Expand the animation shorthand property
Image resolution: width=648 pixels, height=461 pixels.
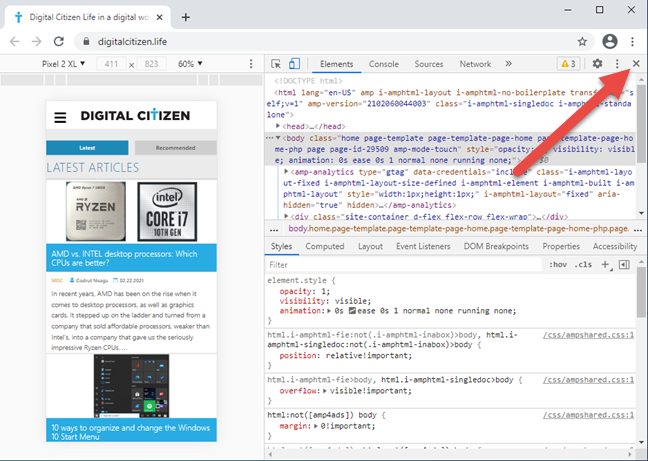329,311
